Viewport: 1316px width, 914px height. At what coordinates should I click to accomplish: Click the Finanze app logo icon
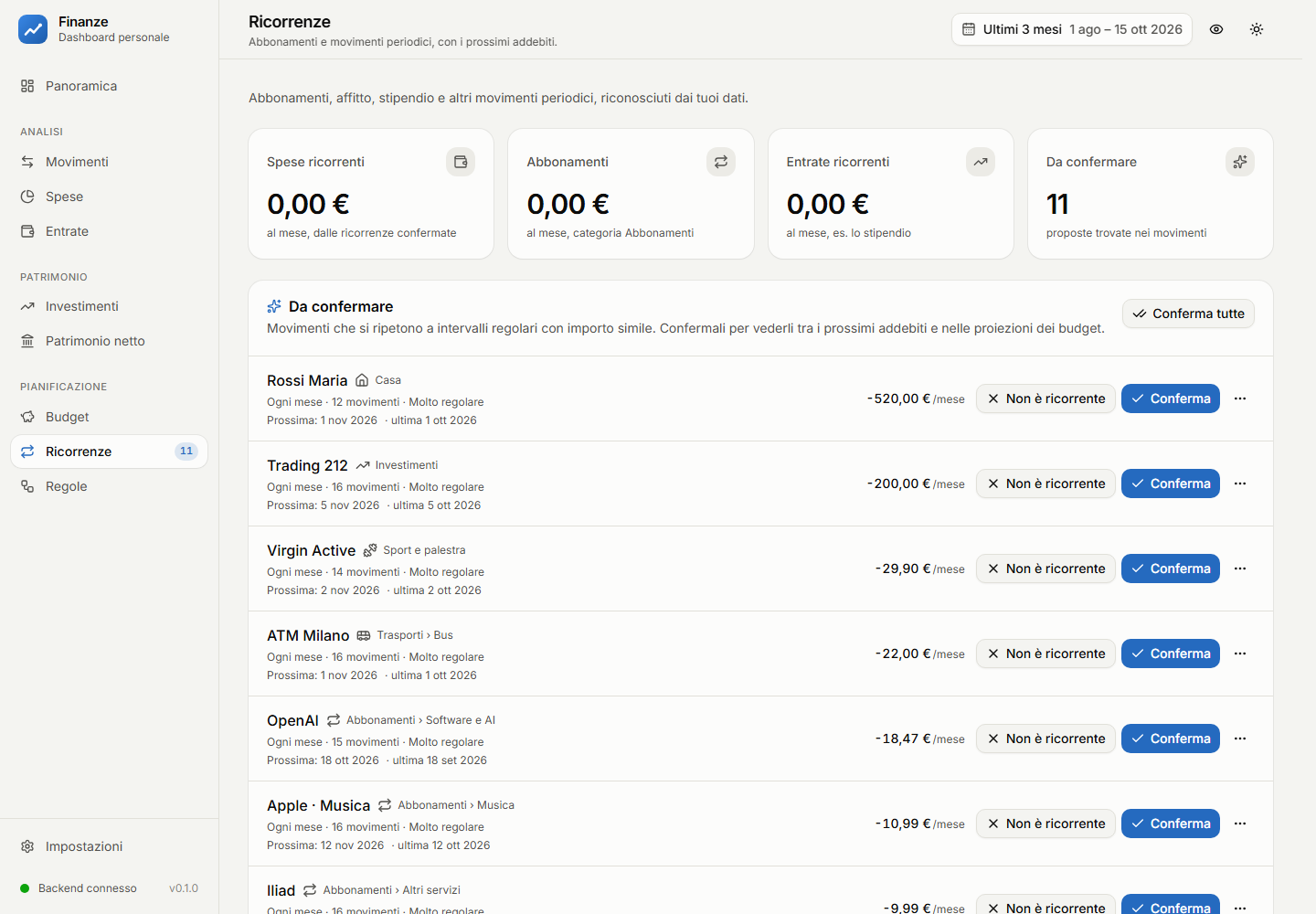[x=33, y=29]
